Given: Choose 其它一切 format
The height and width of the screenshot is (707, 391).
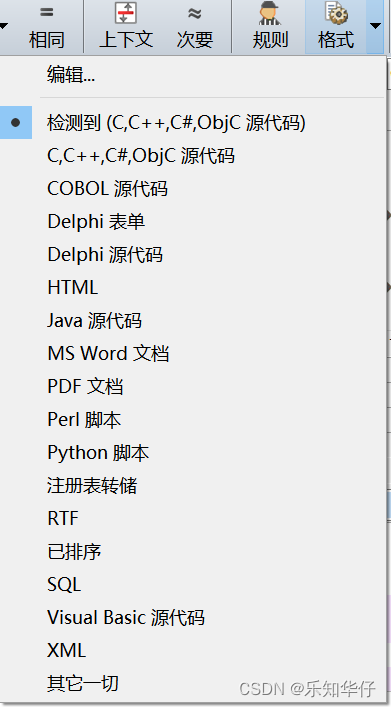Looking at the screenshot, I should coord(83,683).
